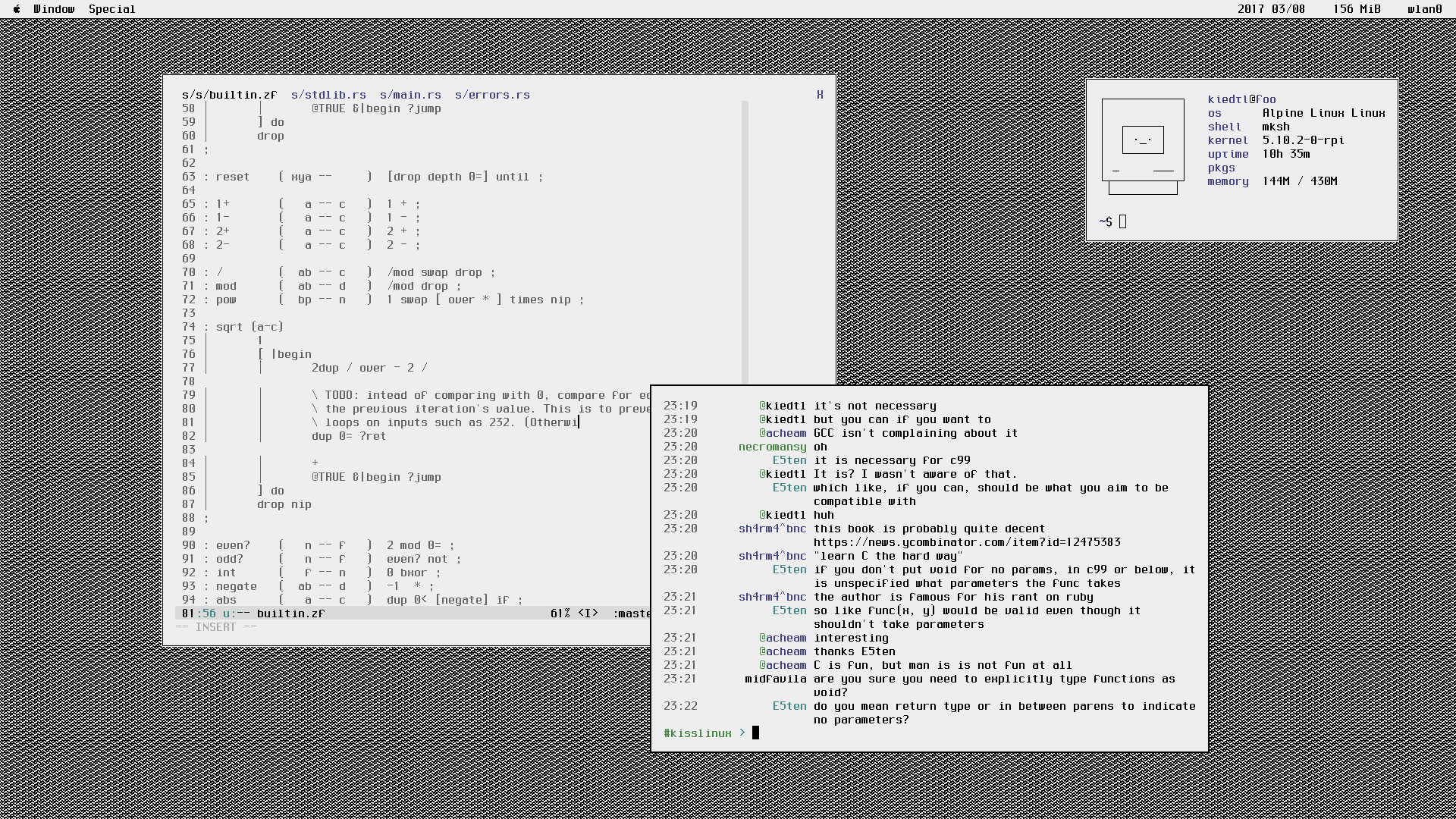The width and height of the screenshot is (1456, 819).
Task: Click midfavila's nickname in chat
Action: point(775,679)
